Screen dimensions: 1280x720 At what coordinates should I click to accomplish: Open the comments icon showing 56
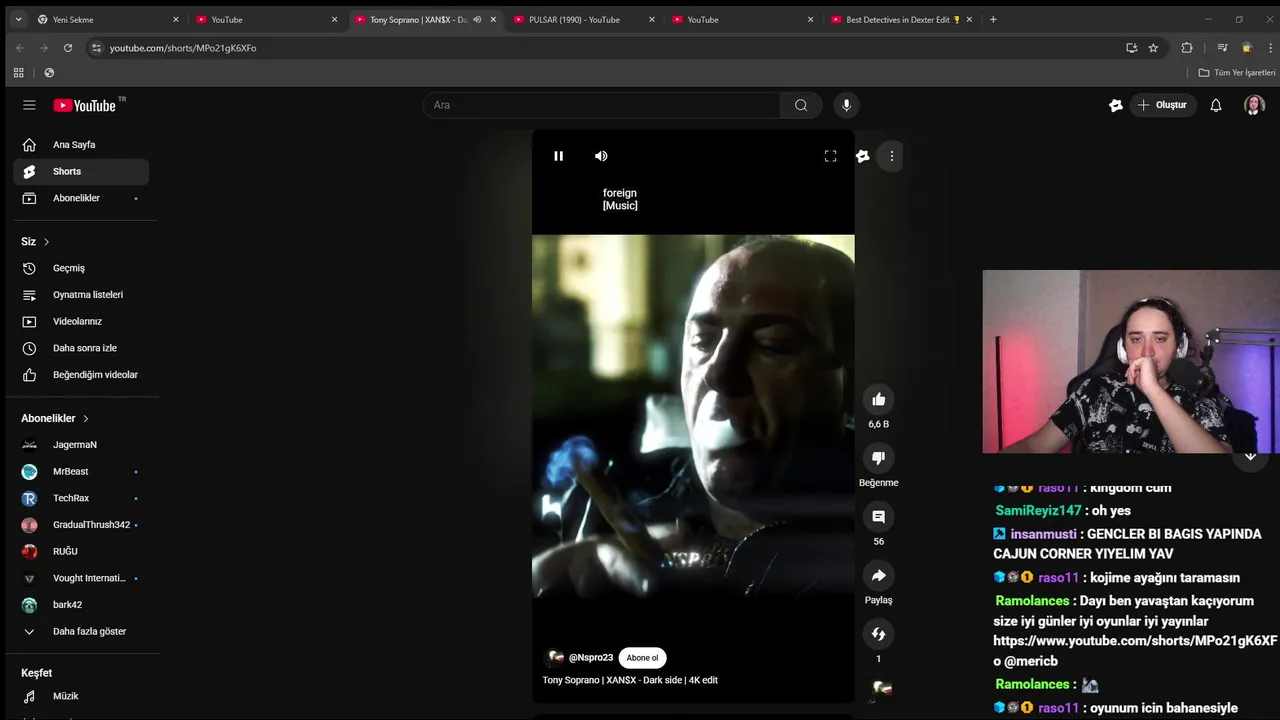878,517
